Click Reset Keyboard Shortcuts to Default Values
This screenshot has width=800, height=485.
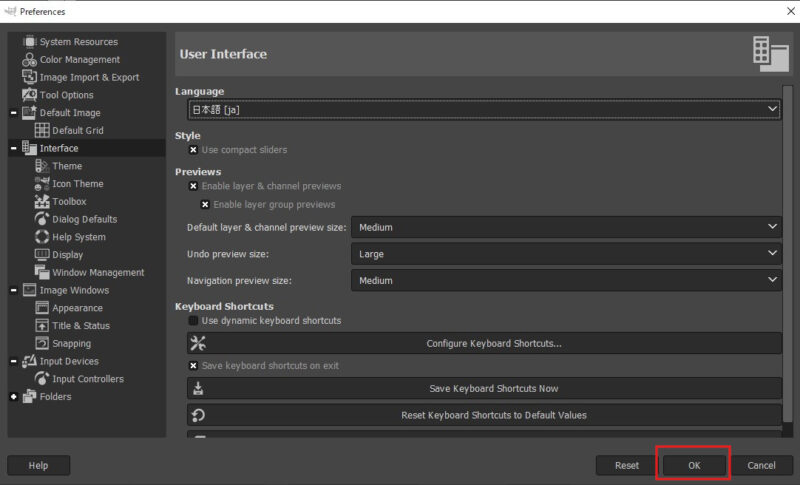click(x=484, y=415)
